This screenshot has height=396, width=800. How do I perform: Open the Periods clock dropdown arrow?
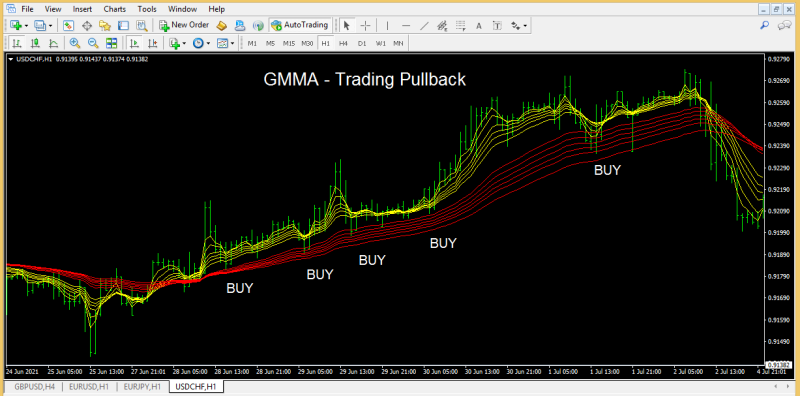(208, 44)
